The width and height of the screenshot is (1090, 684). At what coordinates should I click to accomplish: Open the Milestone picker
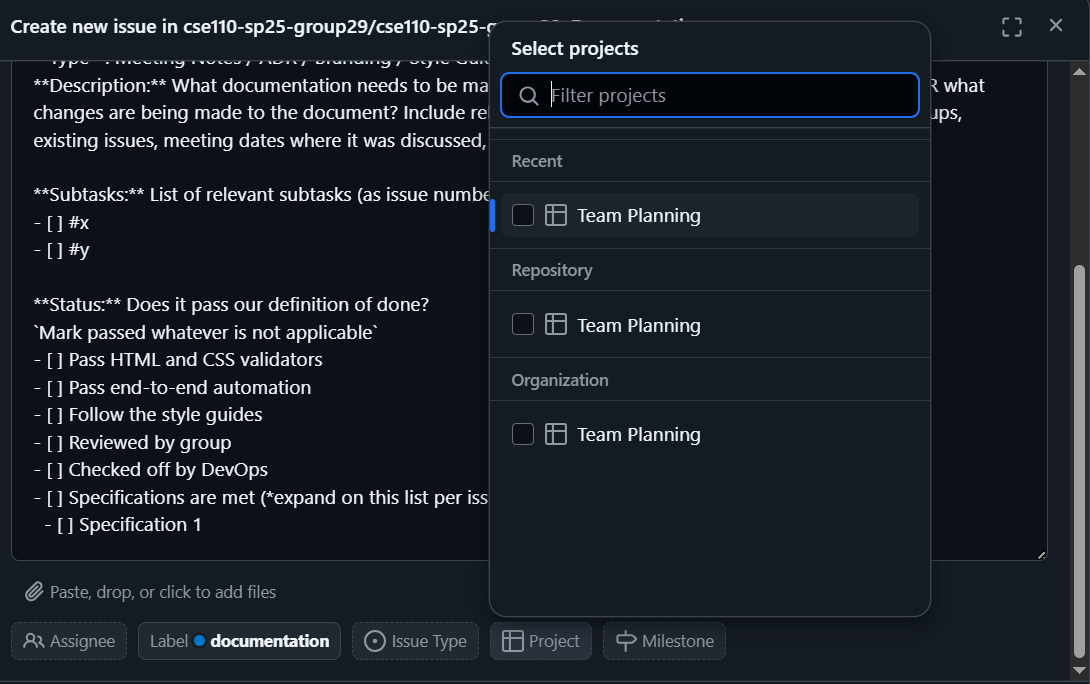[664, 641]
